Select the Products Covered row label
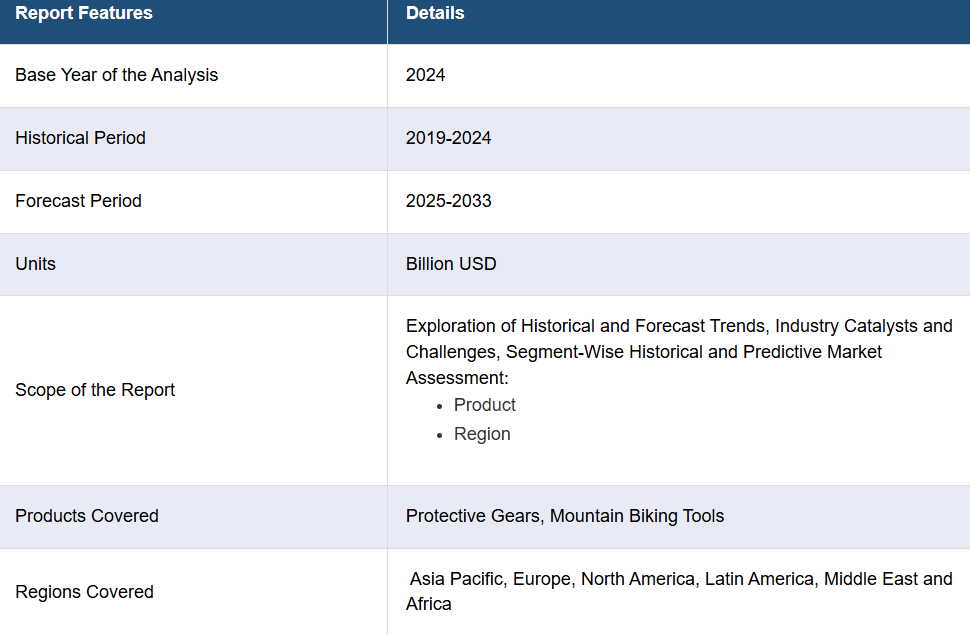Screen dimensions: 970x635 pyautogui.click(x=87, y=516)
